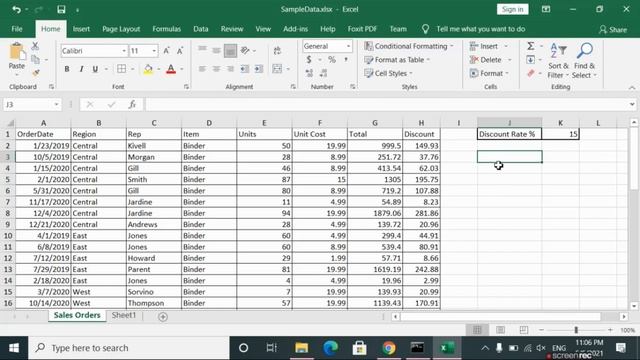The width and height of the screenshot is (640, 360).
Task: Cut selection with the scissors icon
Action: tap(35, 46)
